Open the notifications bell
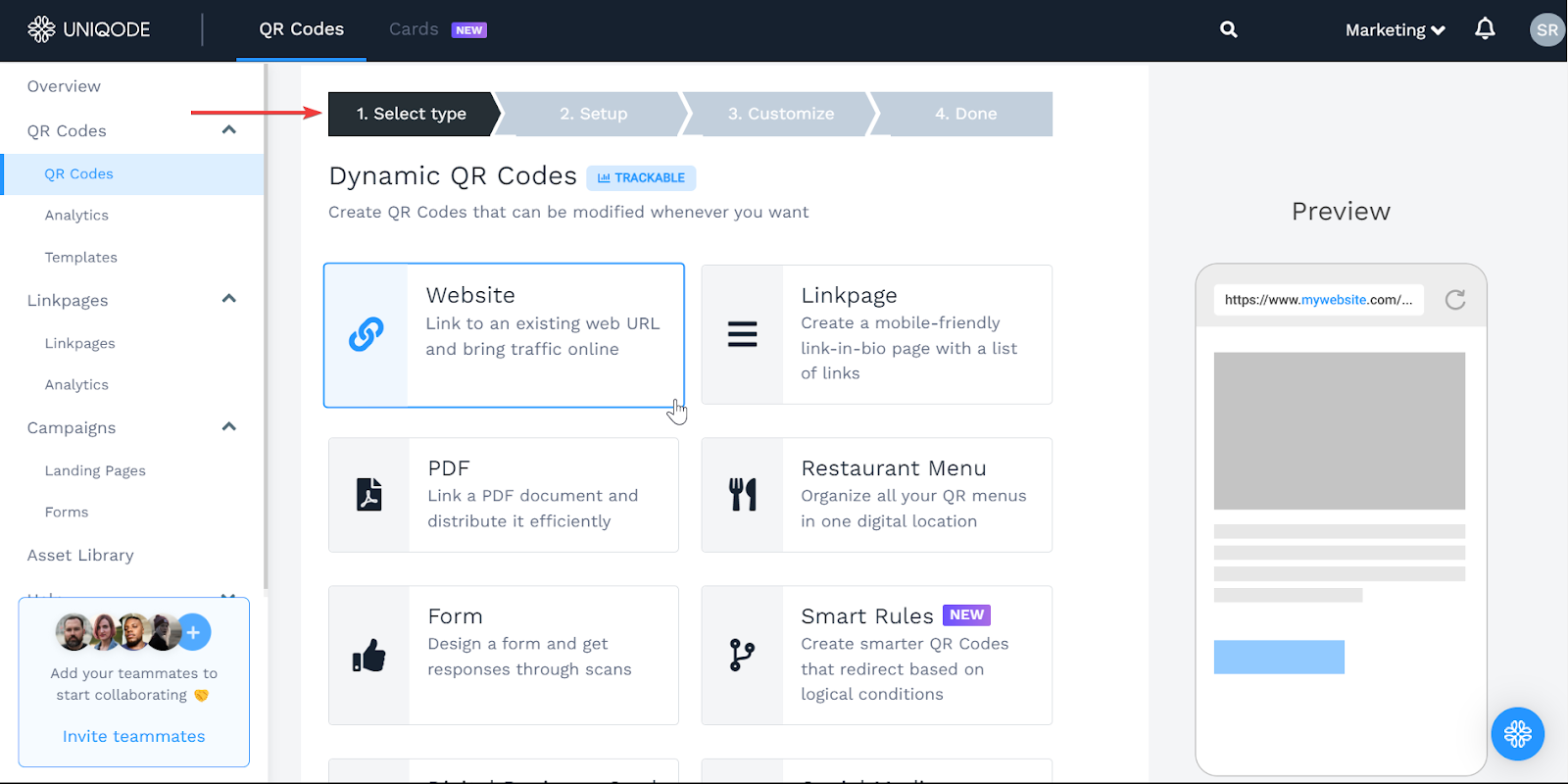 [1485, 28]
